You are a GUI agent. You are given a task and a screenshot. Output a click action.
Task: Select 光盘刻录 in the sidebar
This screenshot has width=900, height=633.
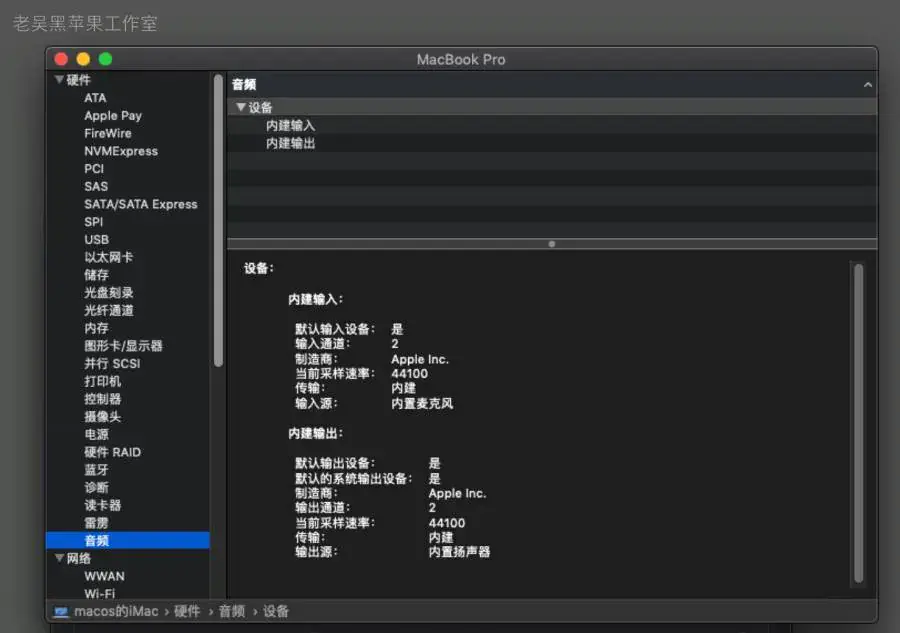tap(108, 293)
